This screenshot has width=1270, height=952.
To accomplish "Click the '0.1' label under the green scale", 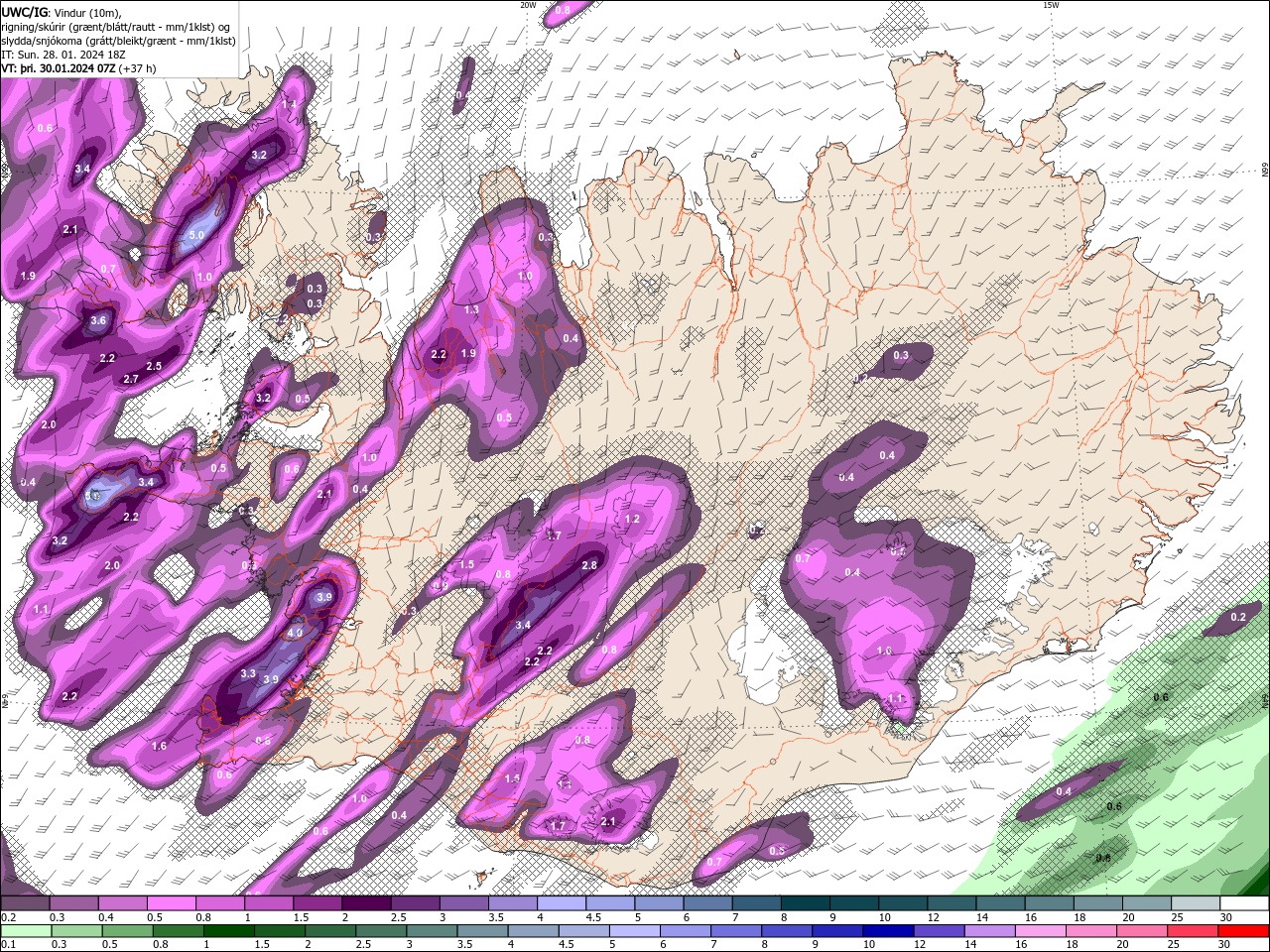I will click(8, 945).
